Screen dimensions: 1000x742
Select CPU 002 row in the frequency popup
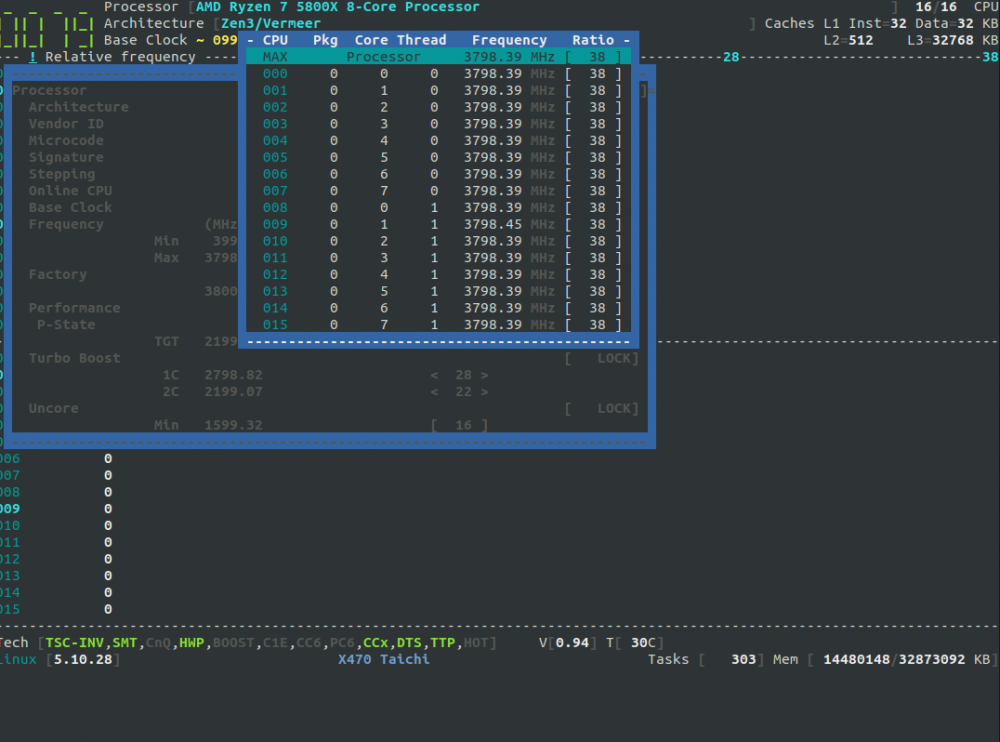coord(439,107)
